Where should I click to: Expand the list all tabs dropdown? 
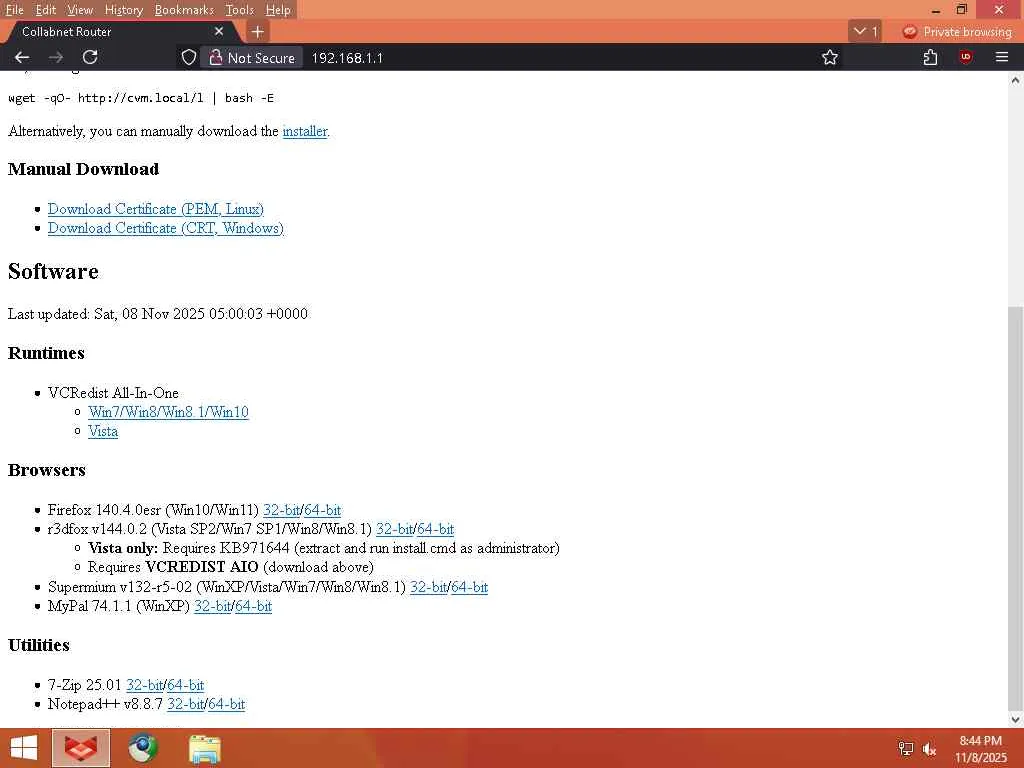tap(865, 31)
